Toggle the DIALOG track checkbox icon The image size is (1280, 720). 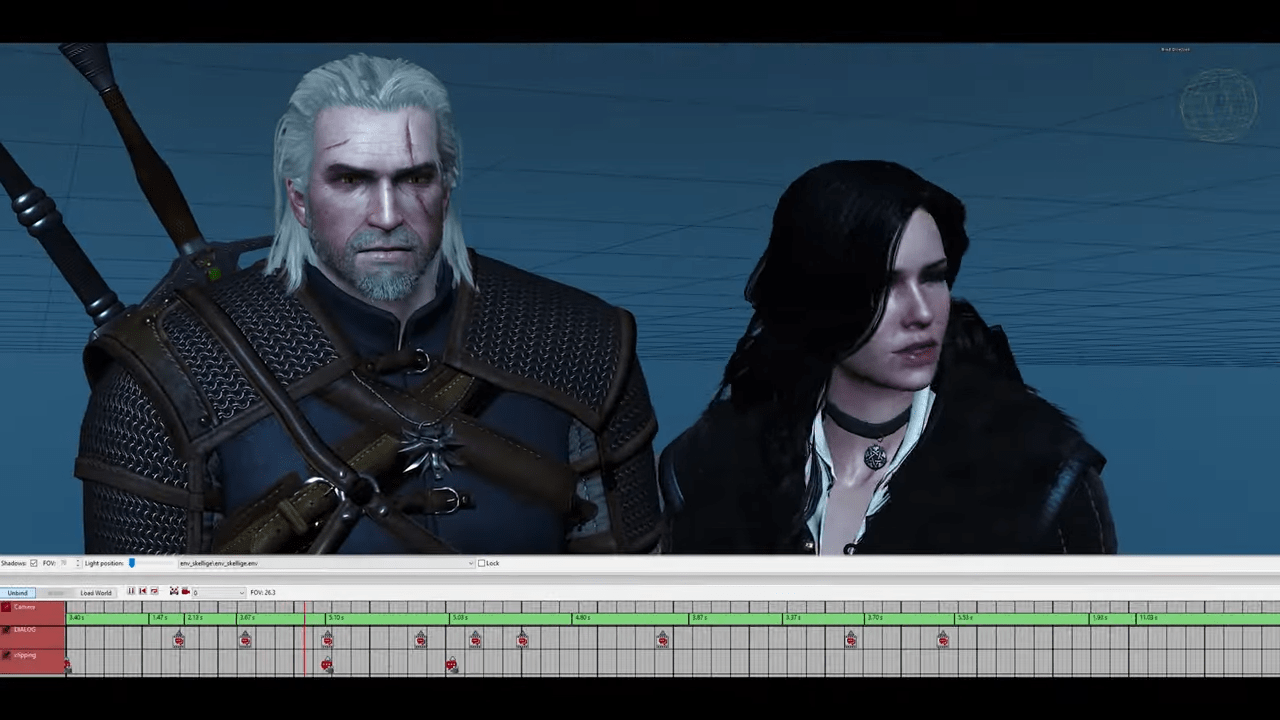point(6,629)
